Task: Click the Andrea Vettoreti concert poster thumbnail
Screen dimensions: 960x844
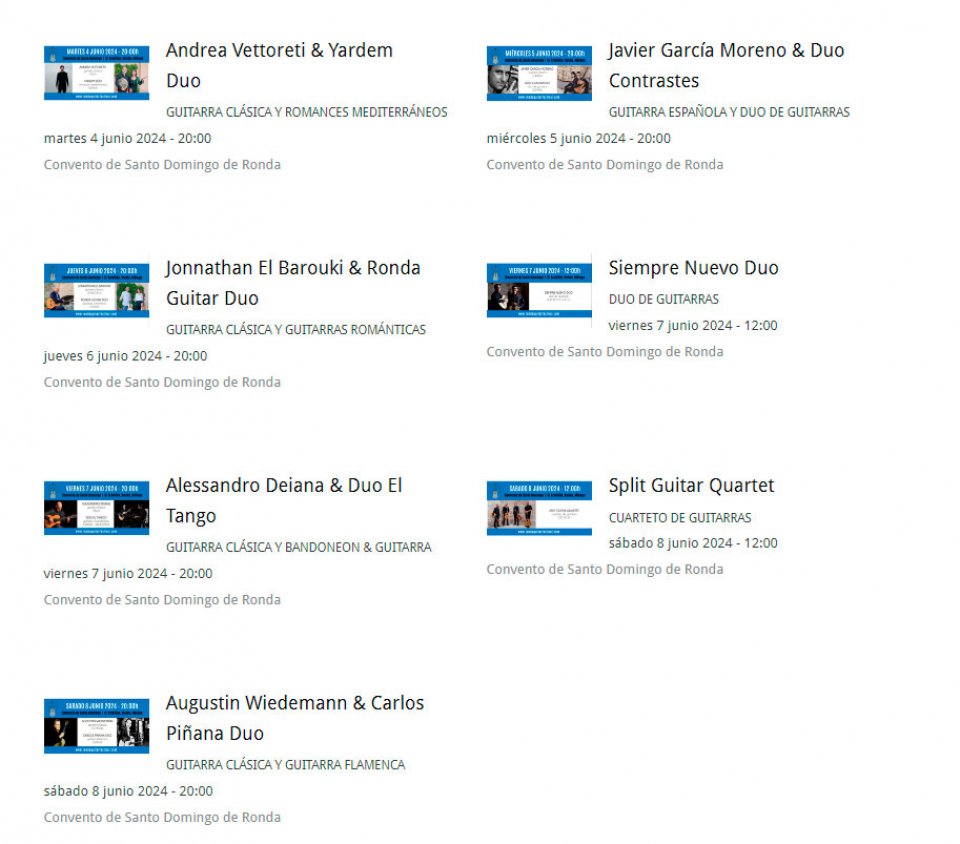Action: pyautogui.click(x=97, y=73)
